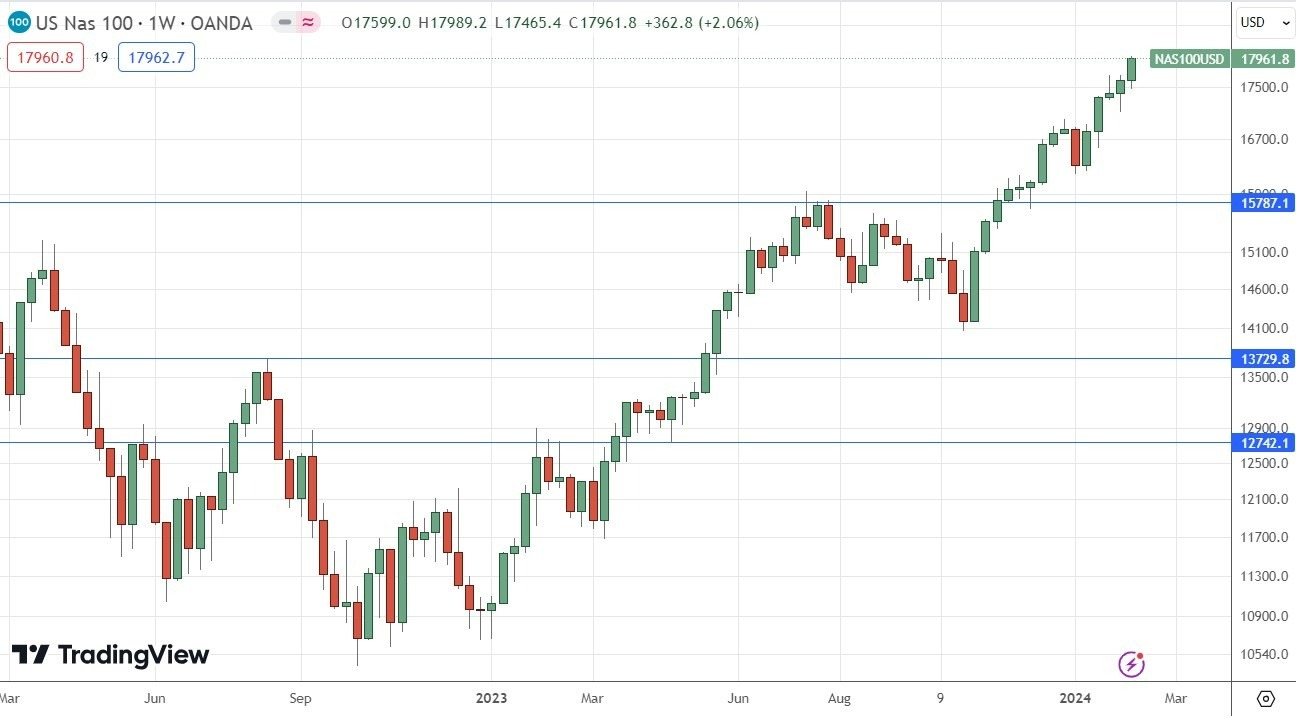Toggle the buy price 17962.7 button

point(156,57)
